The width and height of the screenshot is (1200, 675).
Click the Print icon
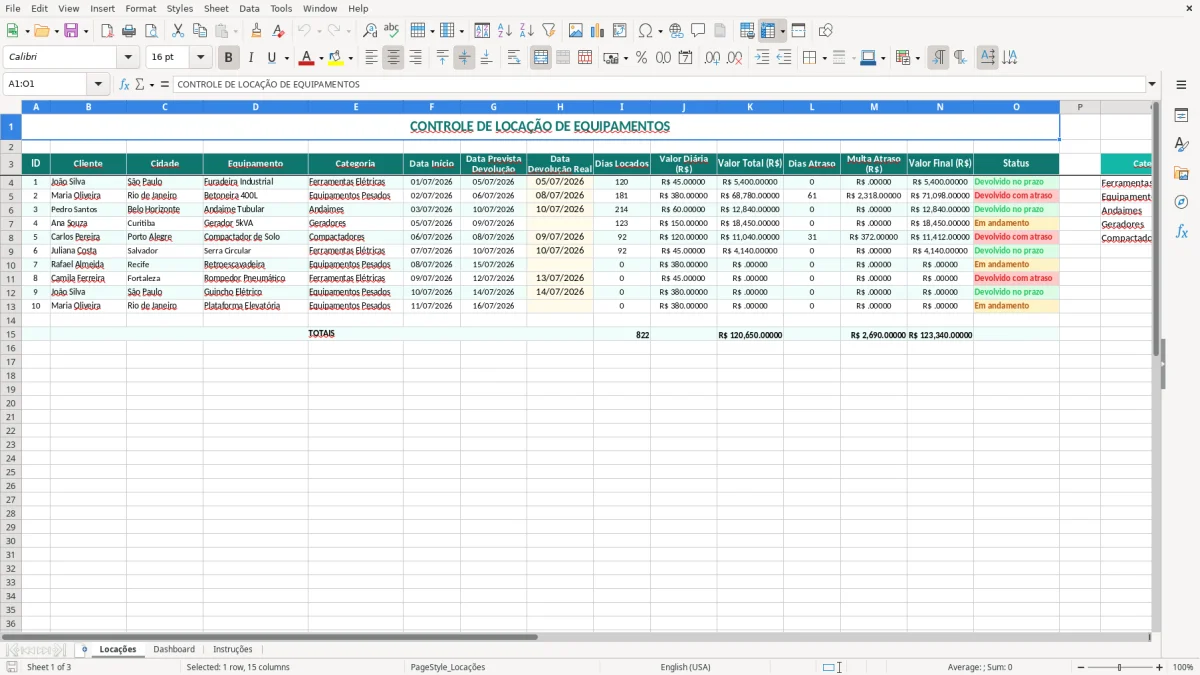click(129, 31)
